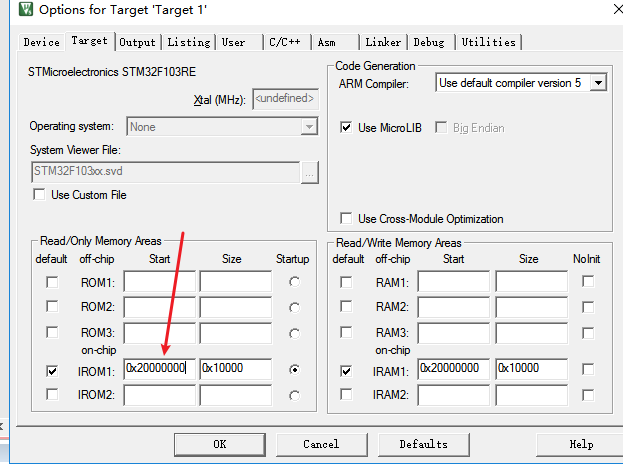This screenshot has width=623, height=464.
Task: Select the IROM1 Startup radio button
Action: coord(294,370)
